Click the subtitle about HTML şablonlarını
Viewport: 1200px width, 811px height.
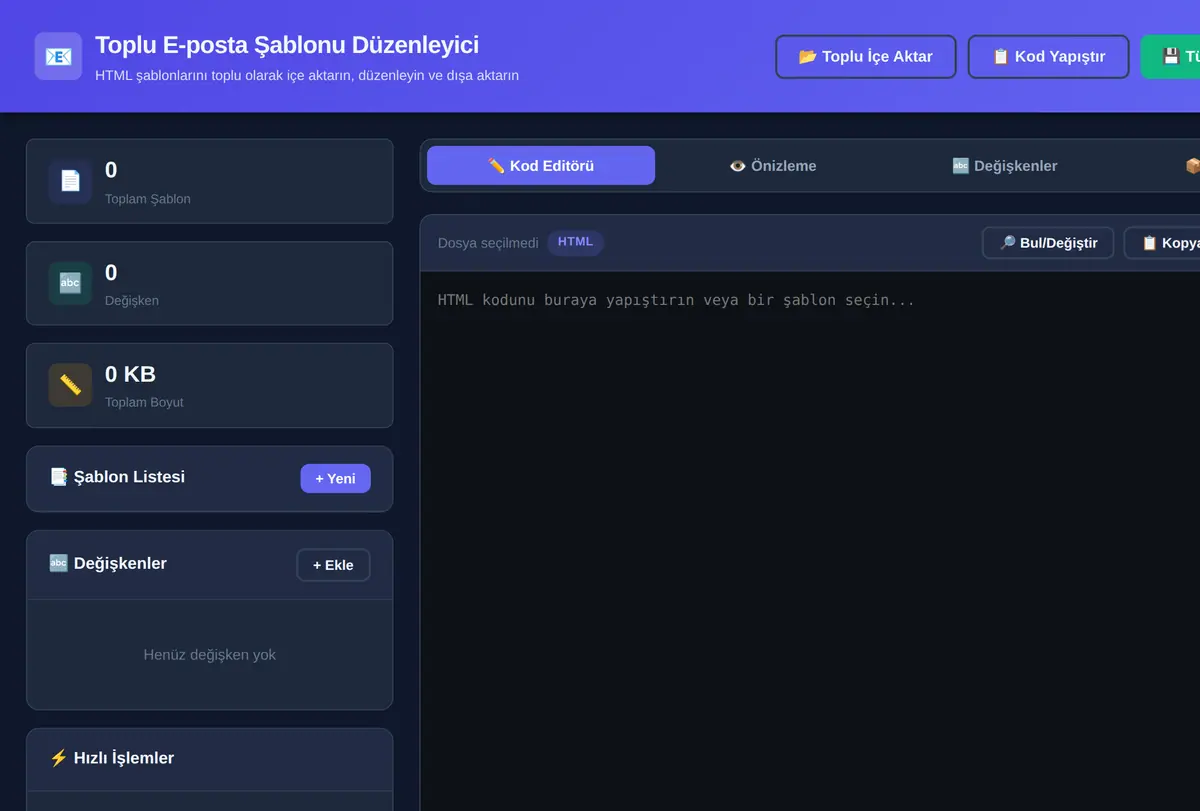coord(307,75)
